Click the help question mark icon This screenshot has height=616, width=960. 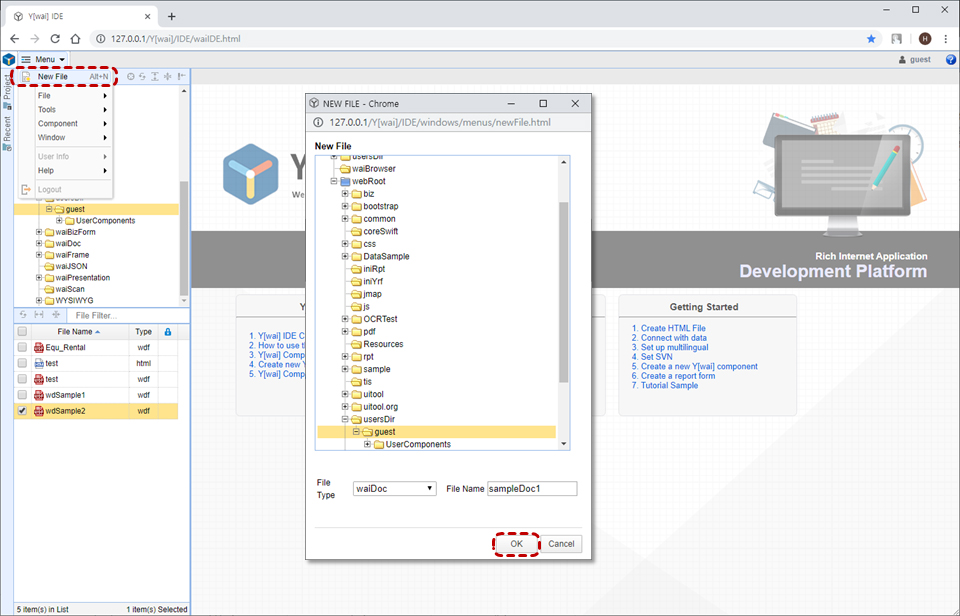coord(950,60)
